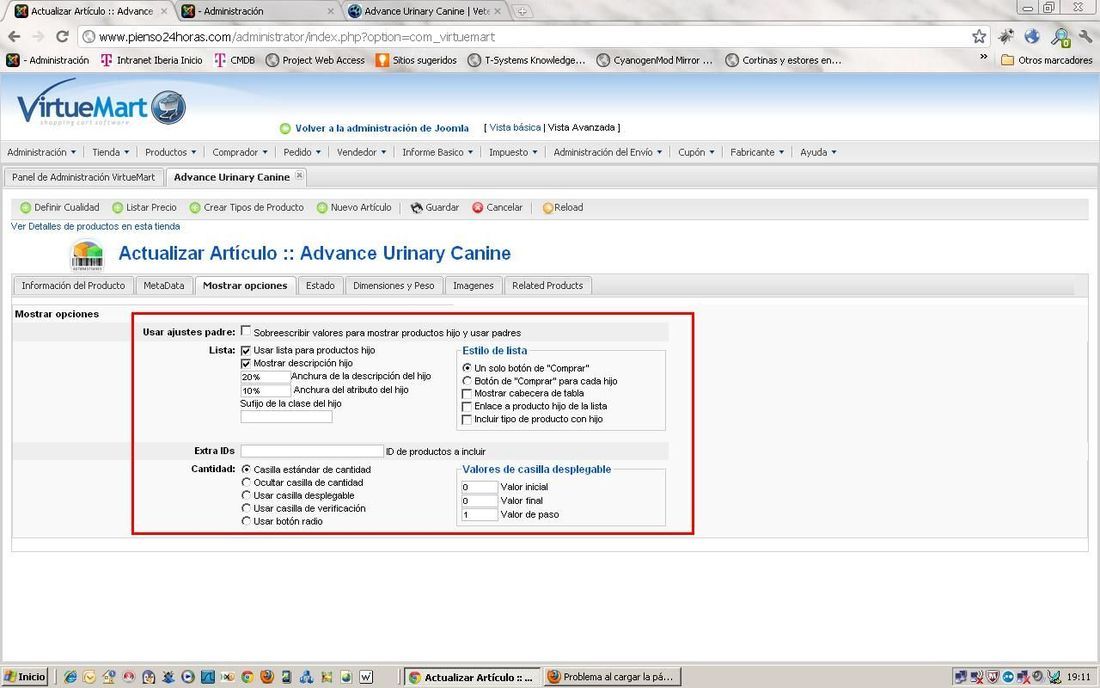Open the Productos dropdown menu
The height and width of the screenshot is (688, 1100).
[170, 152]
